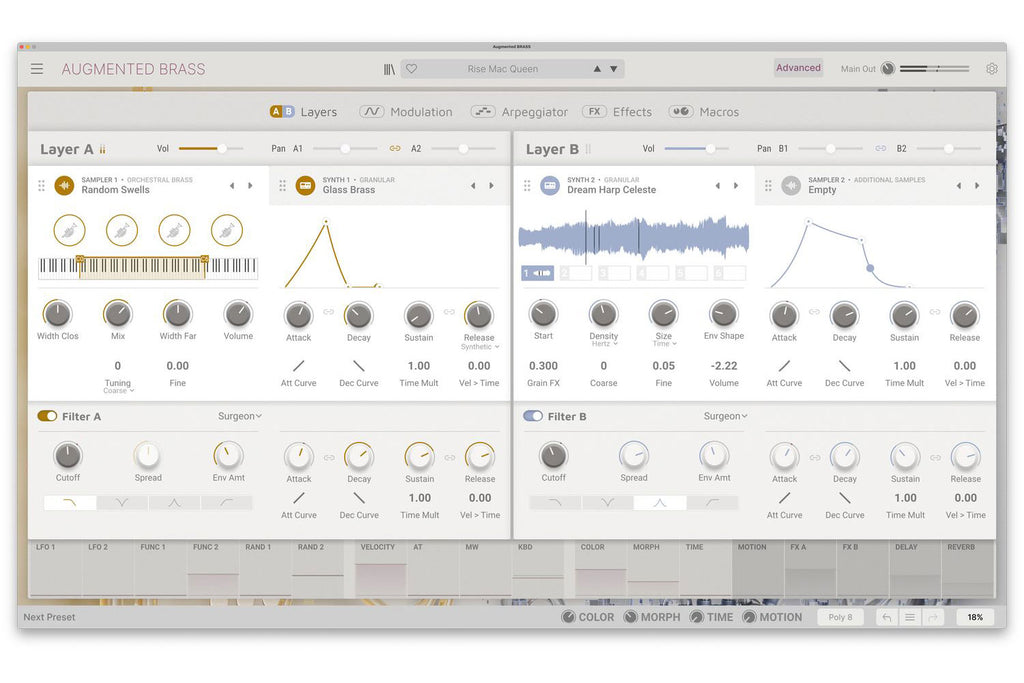Go to previous Synth 2 source with left arrow

click(x=718, y=185)
